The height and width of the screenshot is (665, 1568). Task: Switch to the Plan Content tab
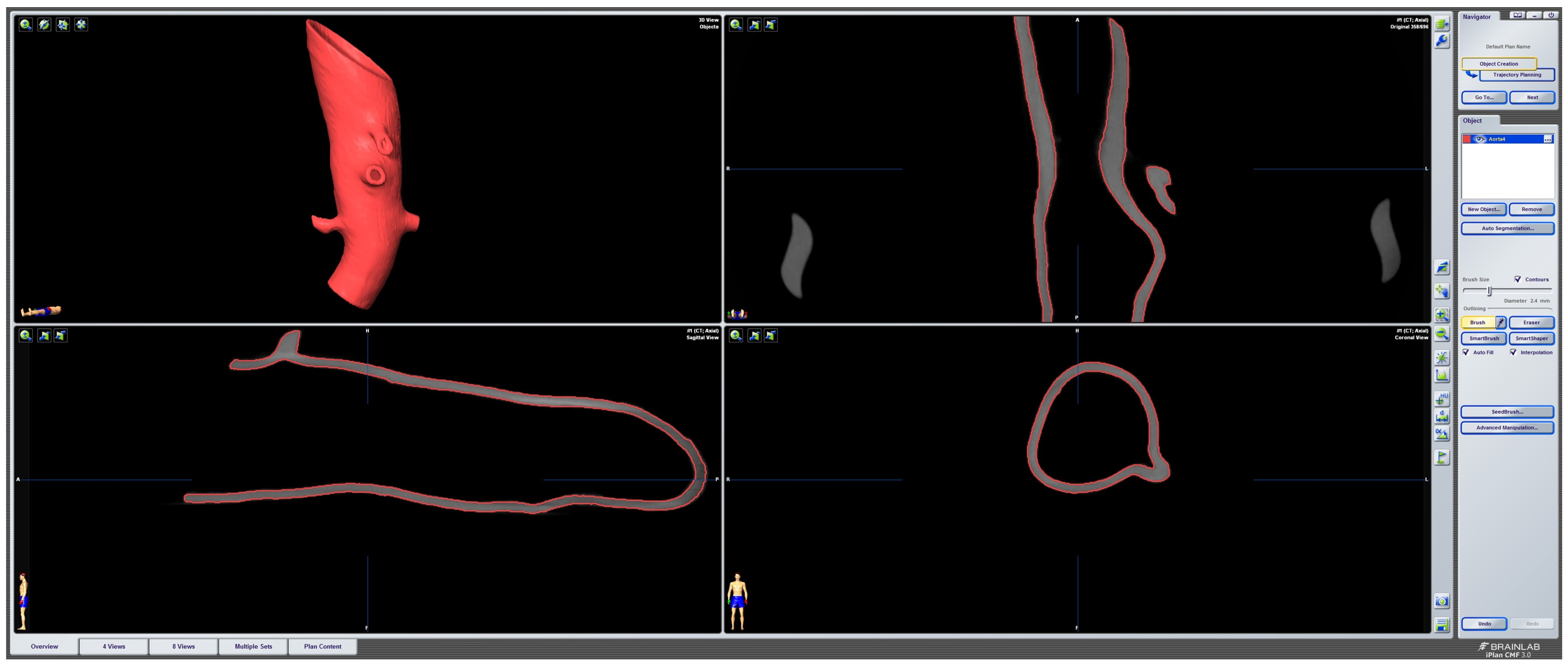(x=322, y=647)
